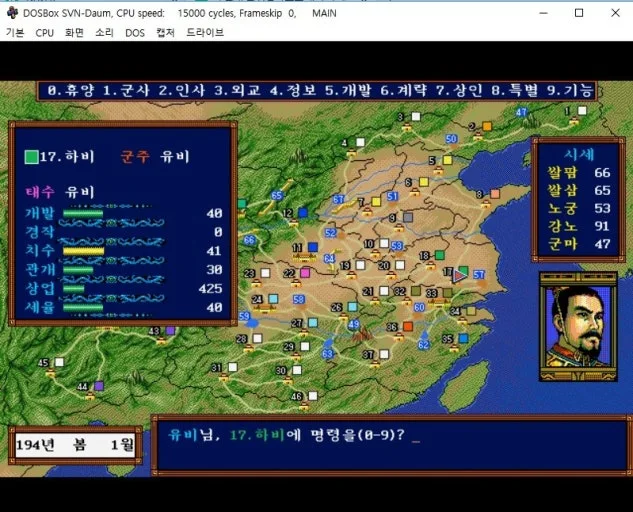Image resolution: width=633 pixels, height=512 pixels.
Task: Open the 화면 menu
Action: pos(74,33)
